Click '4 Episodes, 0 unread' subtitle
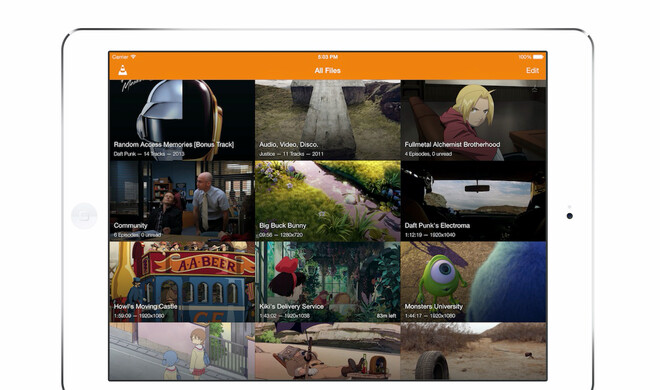The height and width of the screenshot is (390, 660). [428, 154]
